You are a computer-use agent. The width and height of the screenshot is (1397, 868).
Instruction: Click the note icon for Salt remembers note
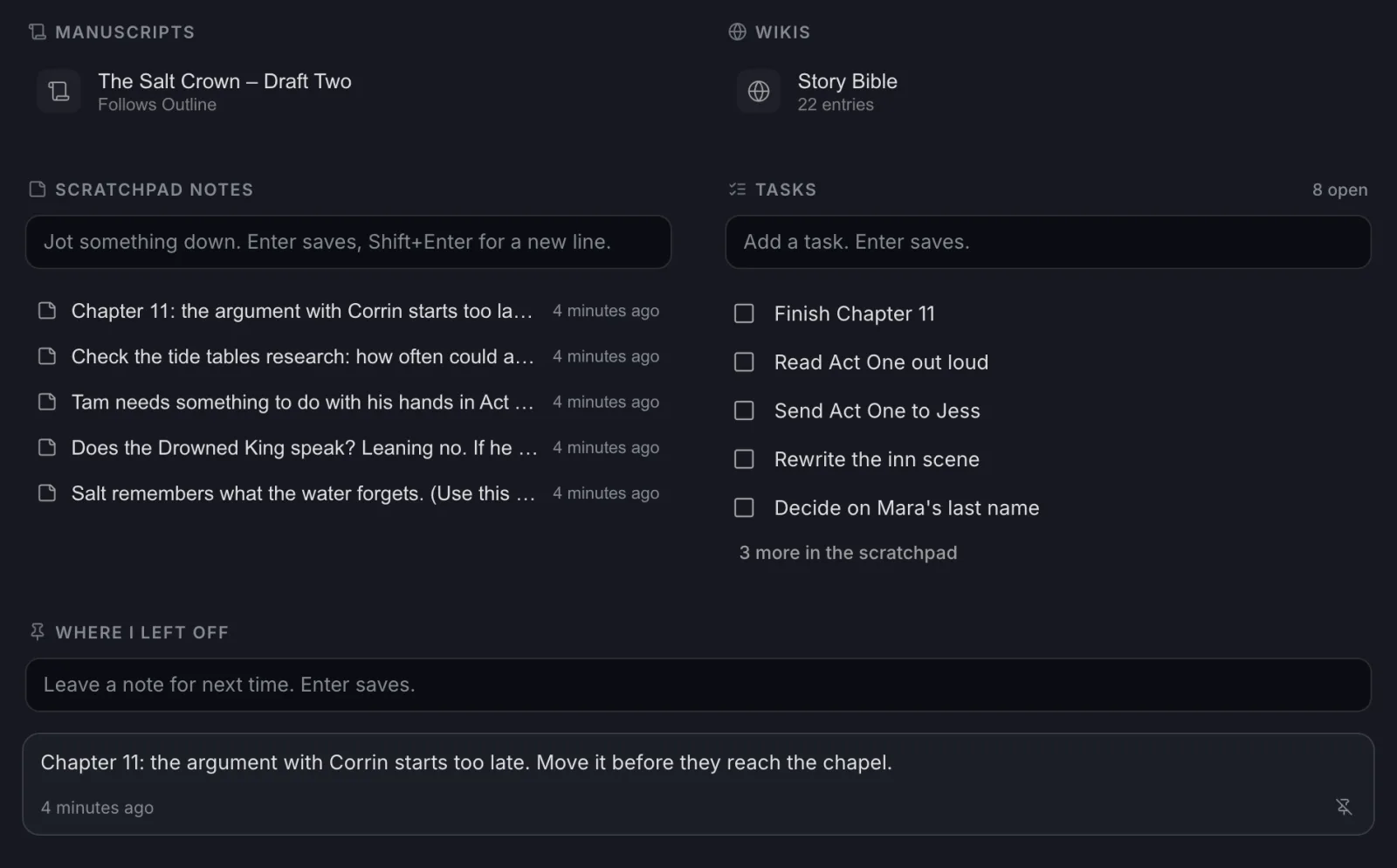pyautogui.click(x=47, y=493)
